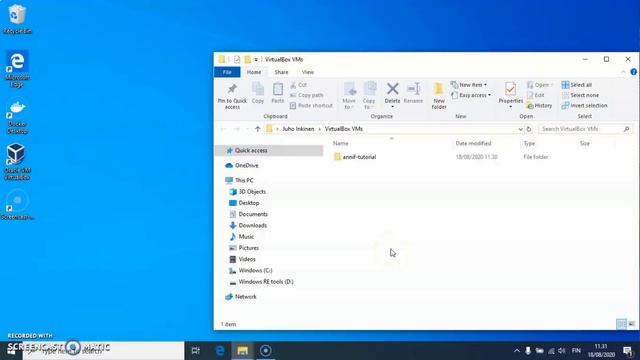Screen dimensions: 640x360
Task: Open Explorer help question mark icon
Action: (633, 72)
